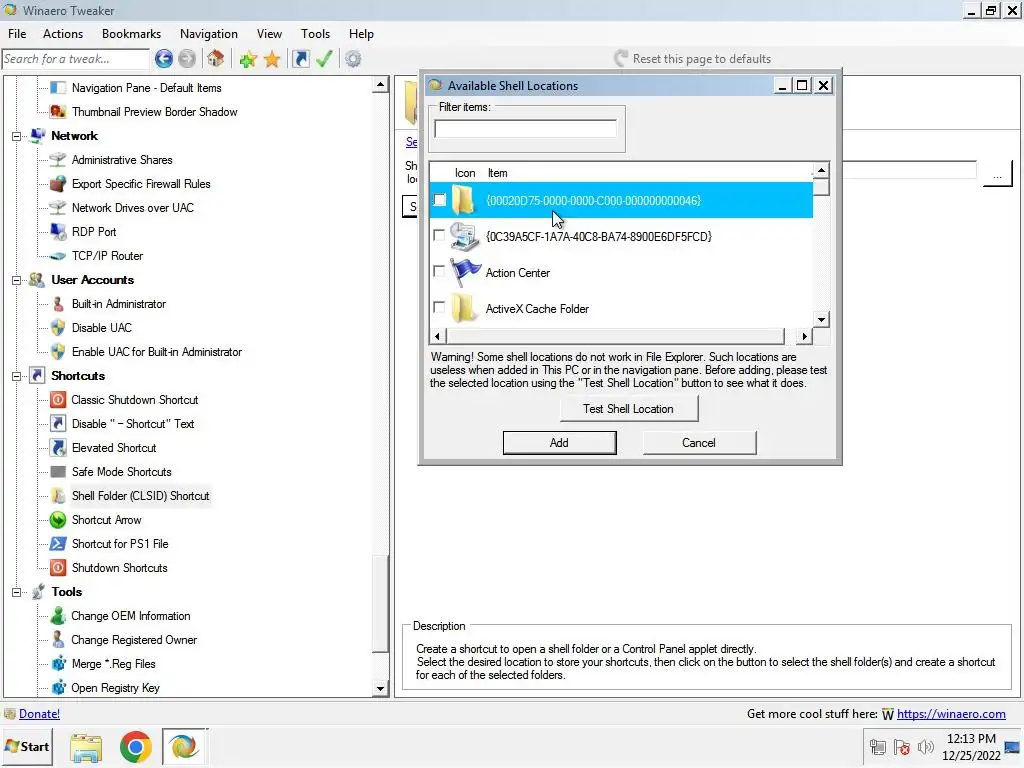Open the https://winaero.com link

(x=951, y=714)
